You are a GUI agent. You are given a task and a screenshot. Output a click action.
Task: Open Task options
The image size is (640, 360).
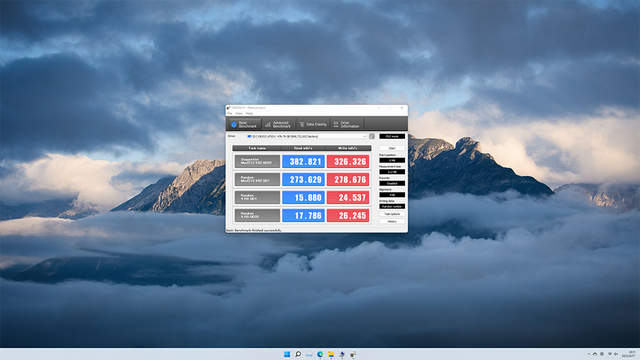[x=392, y=214]
